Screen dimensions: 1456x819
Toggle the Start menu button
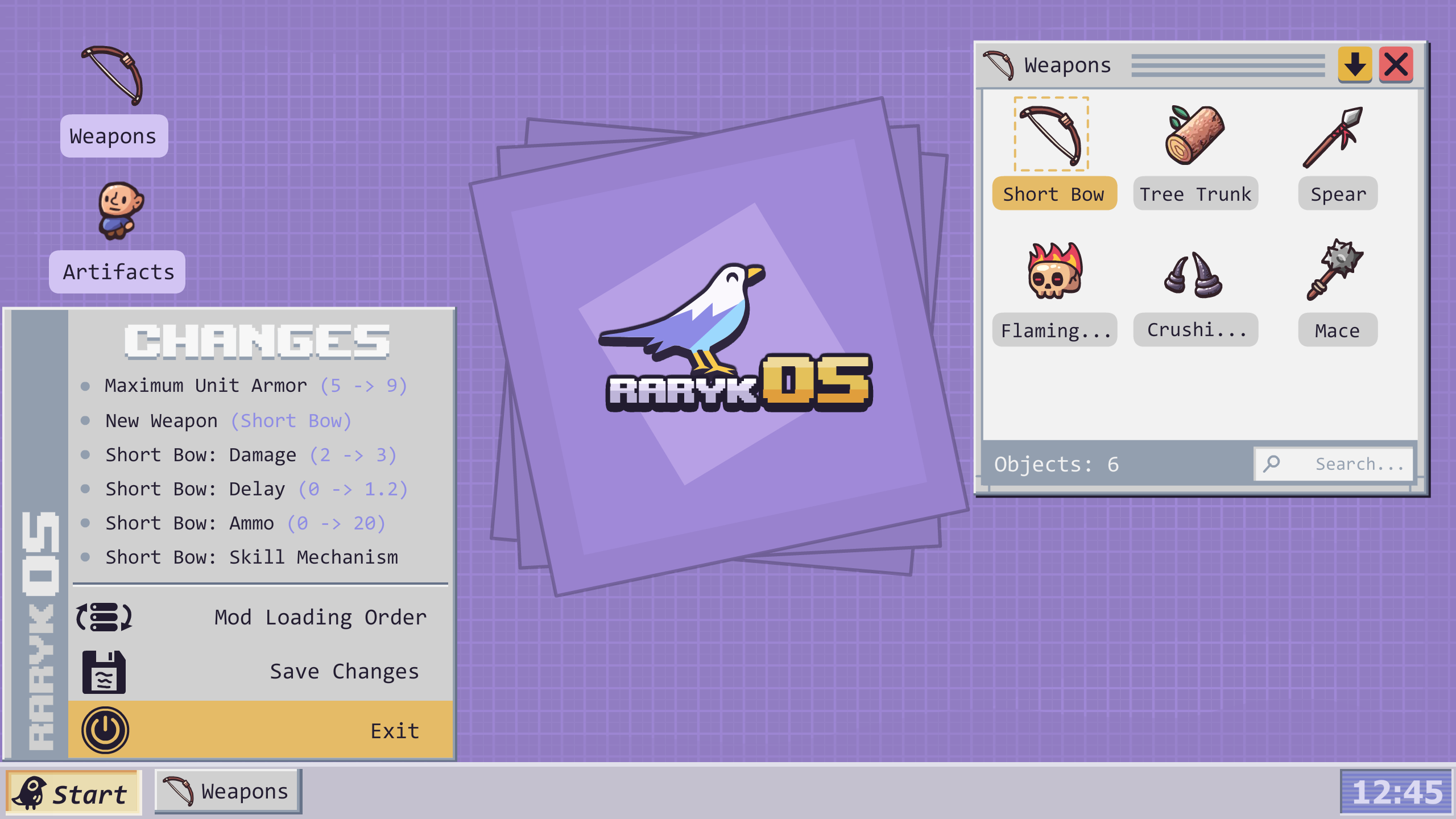pyautogui.click(x=73, y=793)
